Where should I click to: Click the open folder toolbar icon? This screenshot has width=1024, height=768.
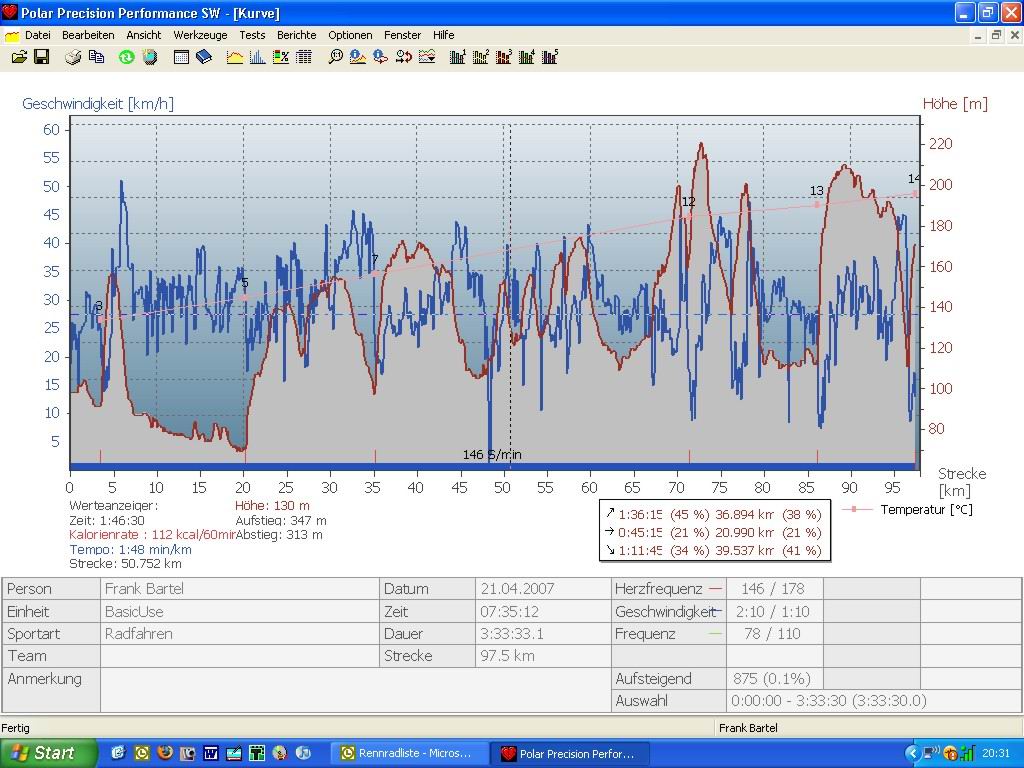click(x=19, y=57)
